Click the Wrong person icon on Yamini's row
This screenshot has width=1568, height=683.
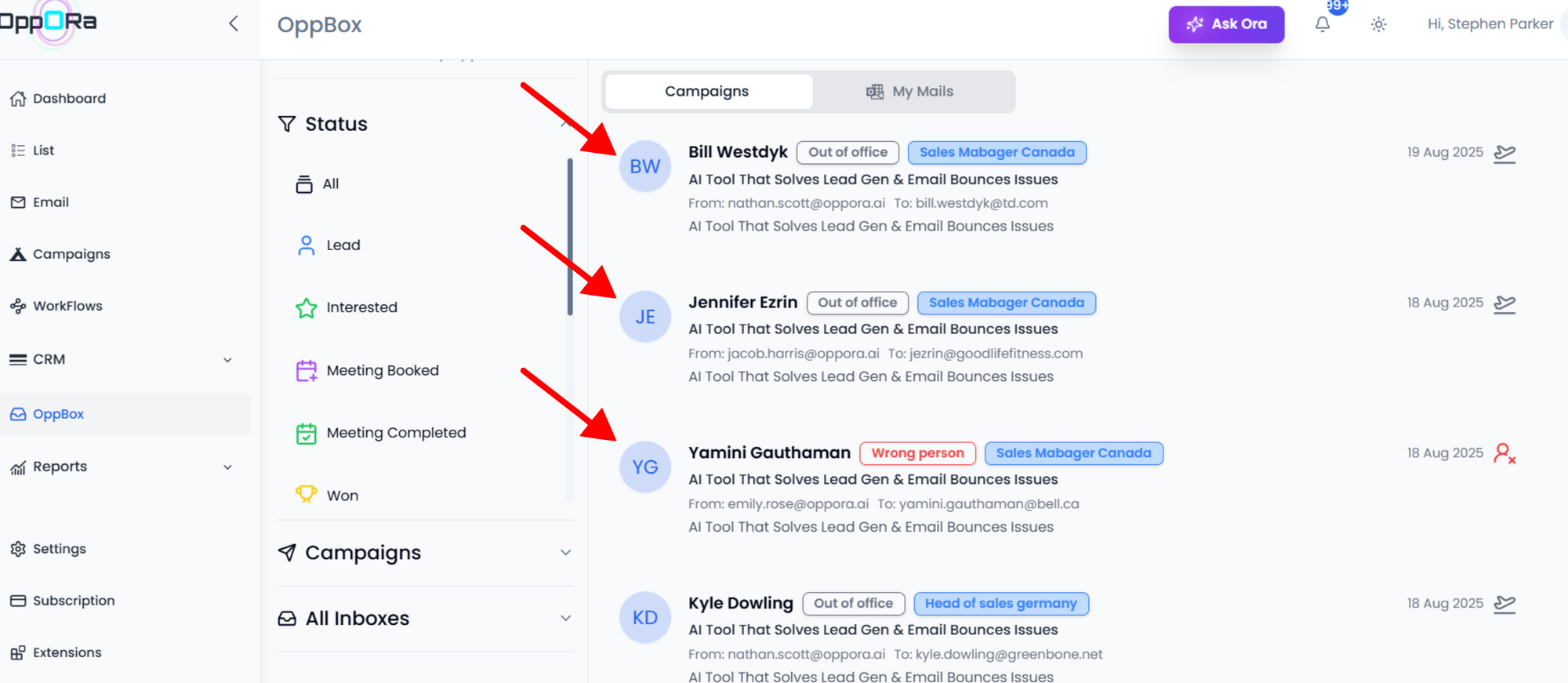(1504, 453)
